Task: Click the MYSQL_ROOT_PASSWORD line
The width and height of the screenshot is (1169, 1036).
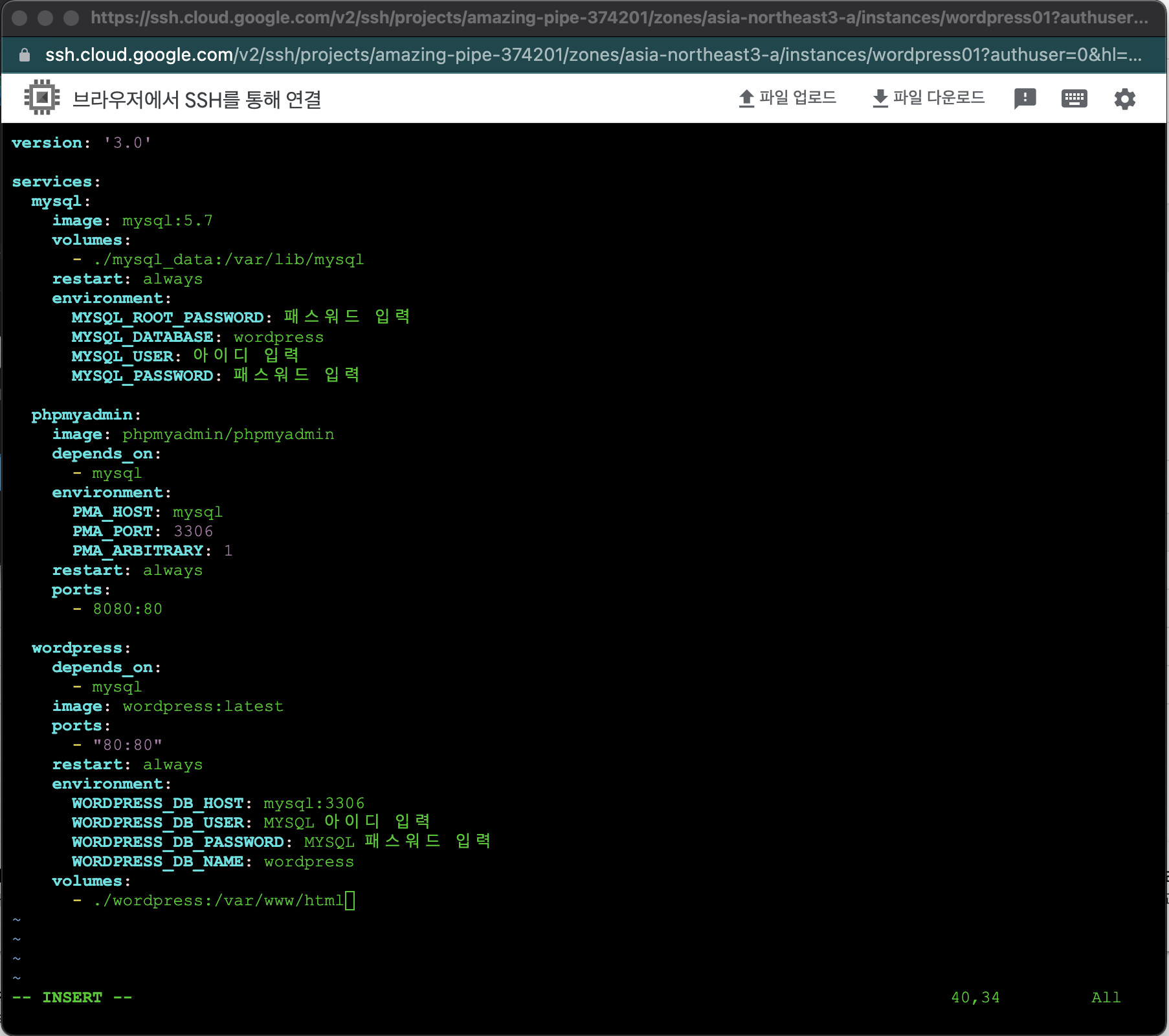Action: coord(241,317)
